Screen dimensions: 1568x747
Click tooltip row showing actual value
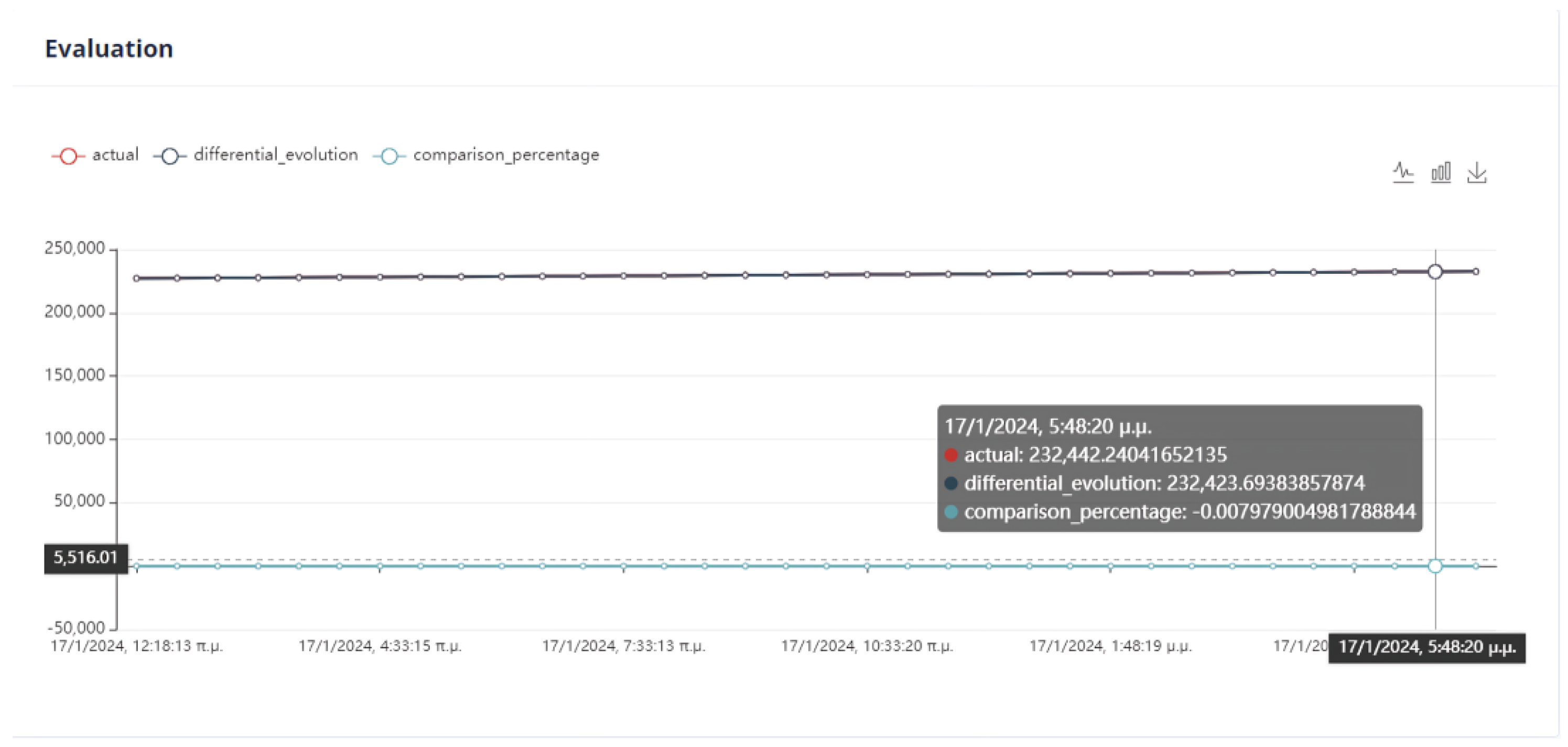pyautogui.click(x=1095, y=454)
